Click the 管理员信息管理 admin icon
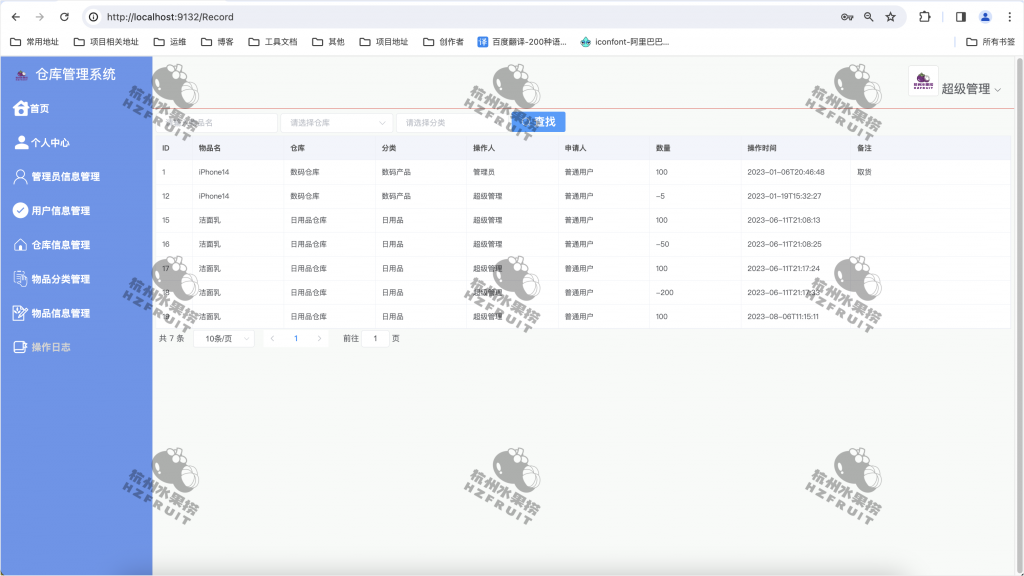 coord(22,177)
